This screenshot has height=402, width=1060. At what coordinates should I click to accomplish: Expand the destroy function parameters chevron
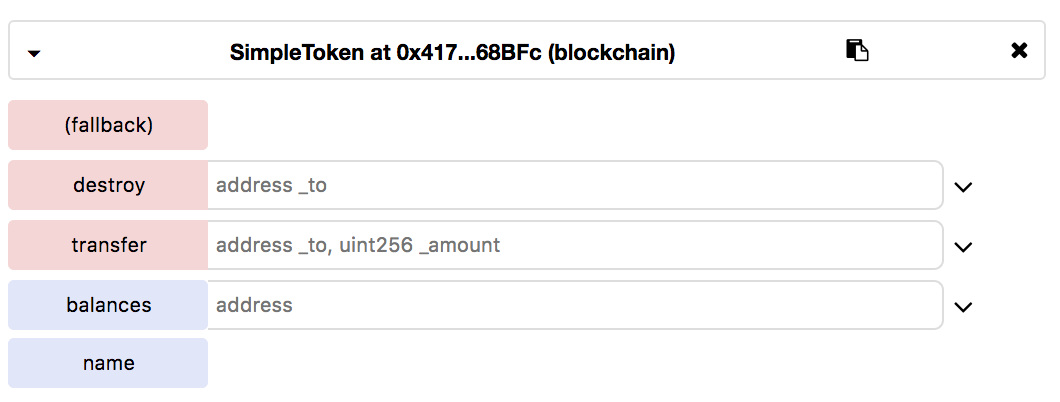(x=963, y=186)
